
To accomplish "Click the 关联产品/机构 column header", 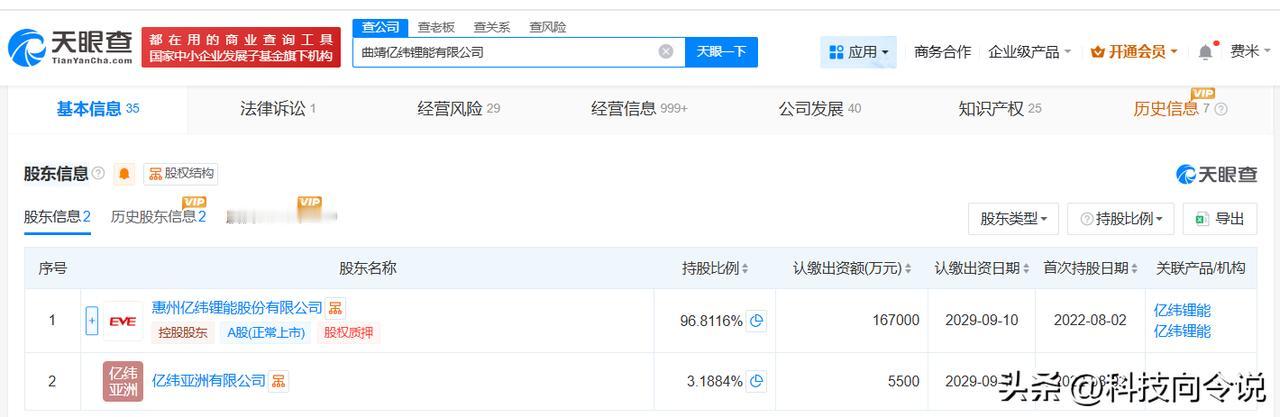I will coord(1200,269).
